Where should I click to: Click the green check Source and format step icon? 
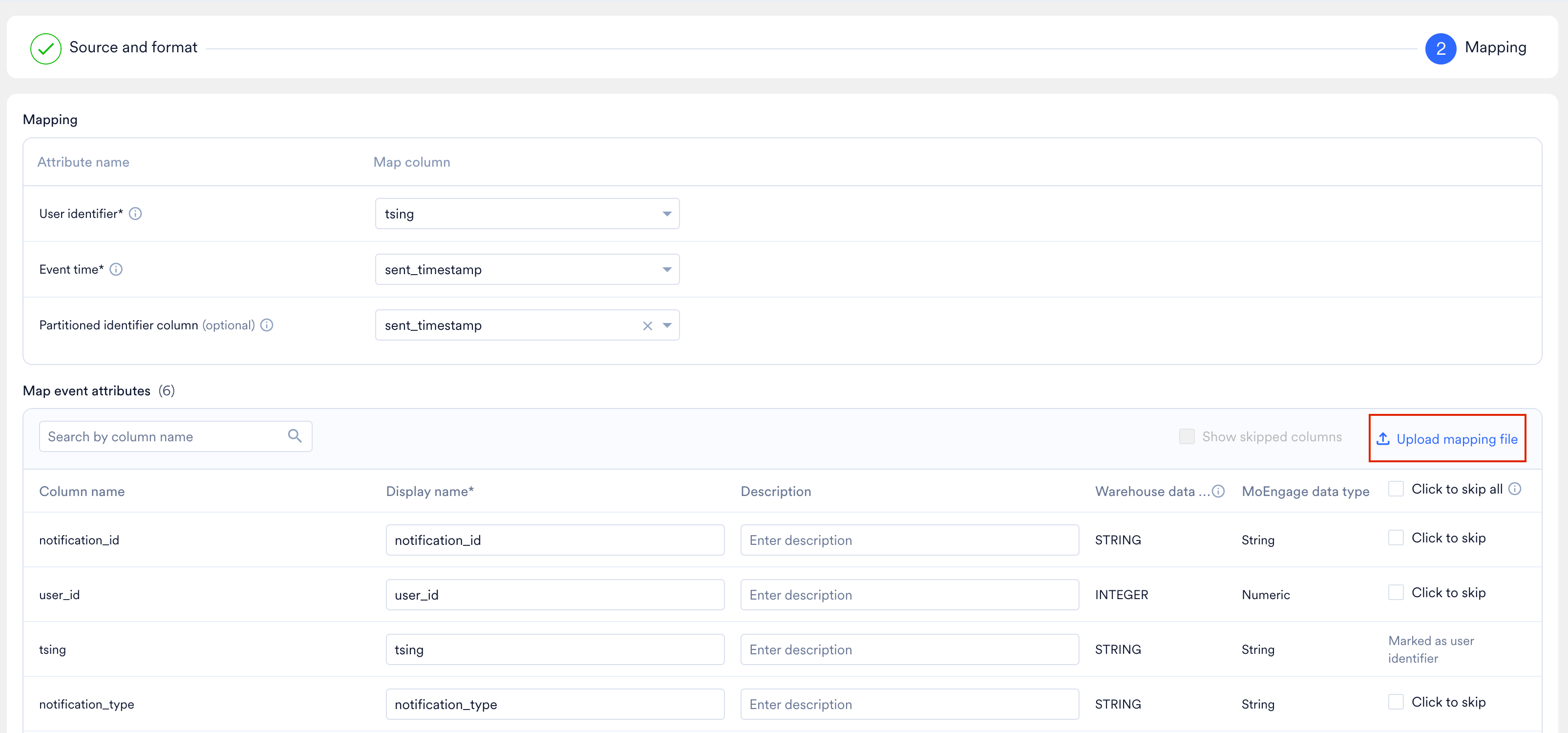45,49
